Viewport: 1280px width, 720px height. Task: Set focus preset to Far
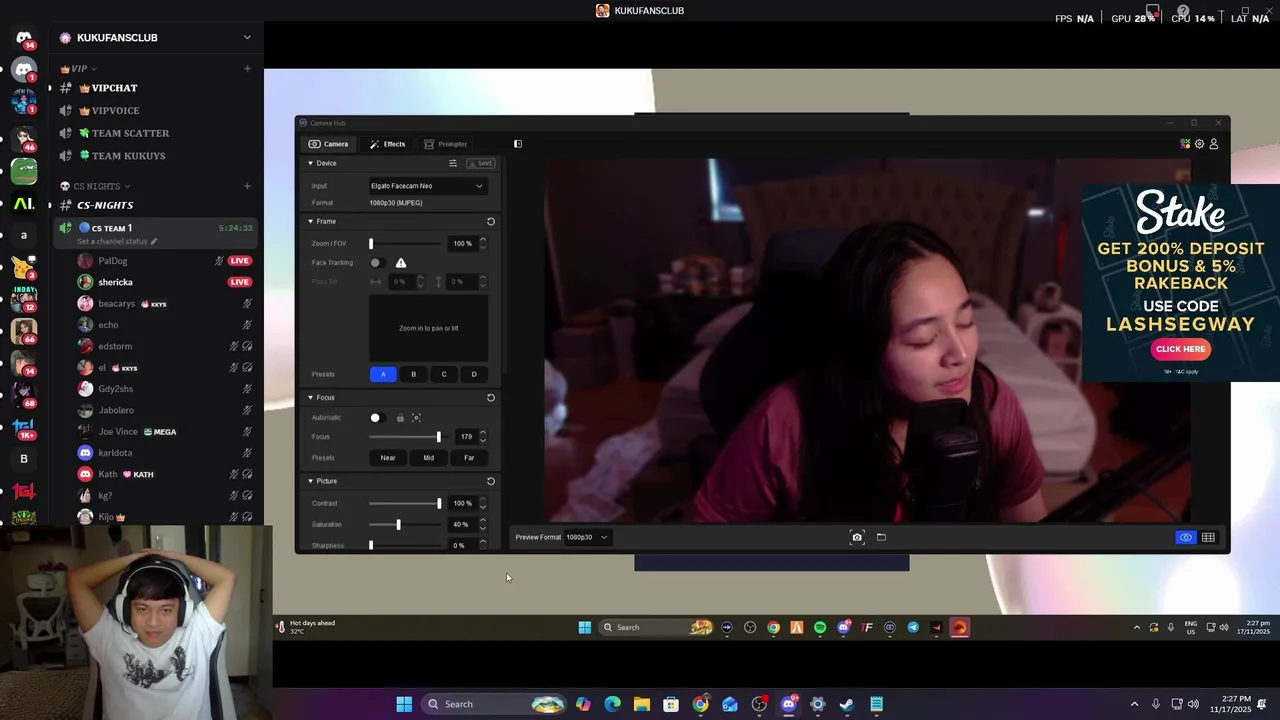pyautogui.click(x=469, y=458)
